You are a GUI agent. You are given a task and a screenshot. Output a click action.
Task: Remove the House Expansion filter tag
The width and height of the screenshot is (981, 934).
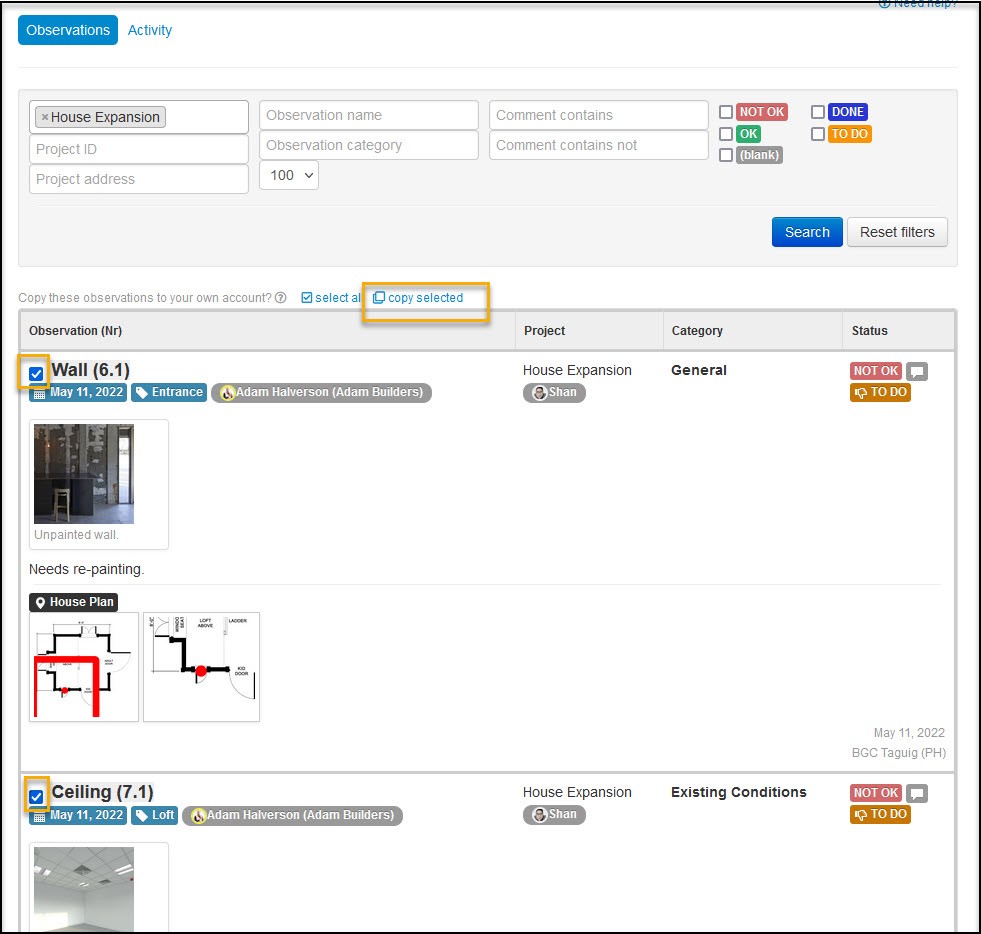coord(44,118)
